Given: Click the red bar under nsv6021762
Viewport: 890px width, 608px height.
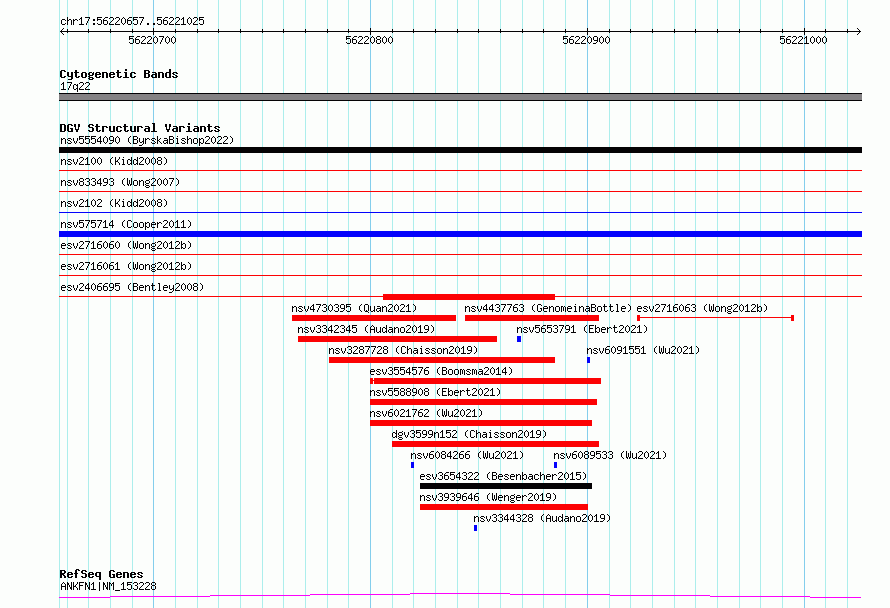Looking at the screenshot, I should [481, 423].
